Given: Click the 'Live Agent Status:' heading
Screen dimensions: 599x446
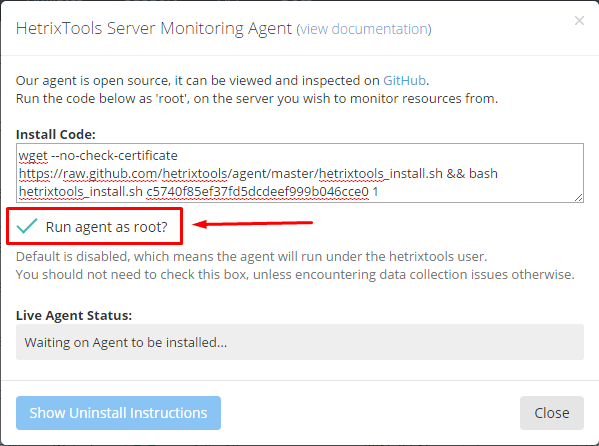Looking at the screenshot, I should (x=74, y=316).
